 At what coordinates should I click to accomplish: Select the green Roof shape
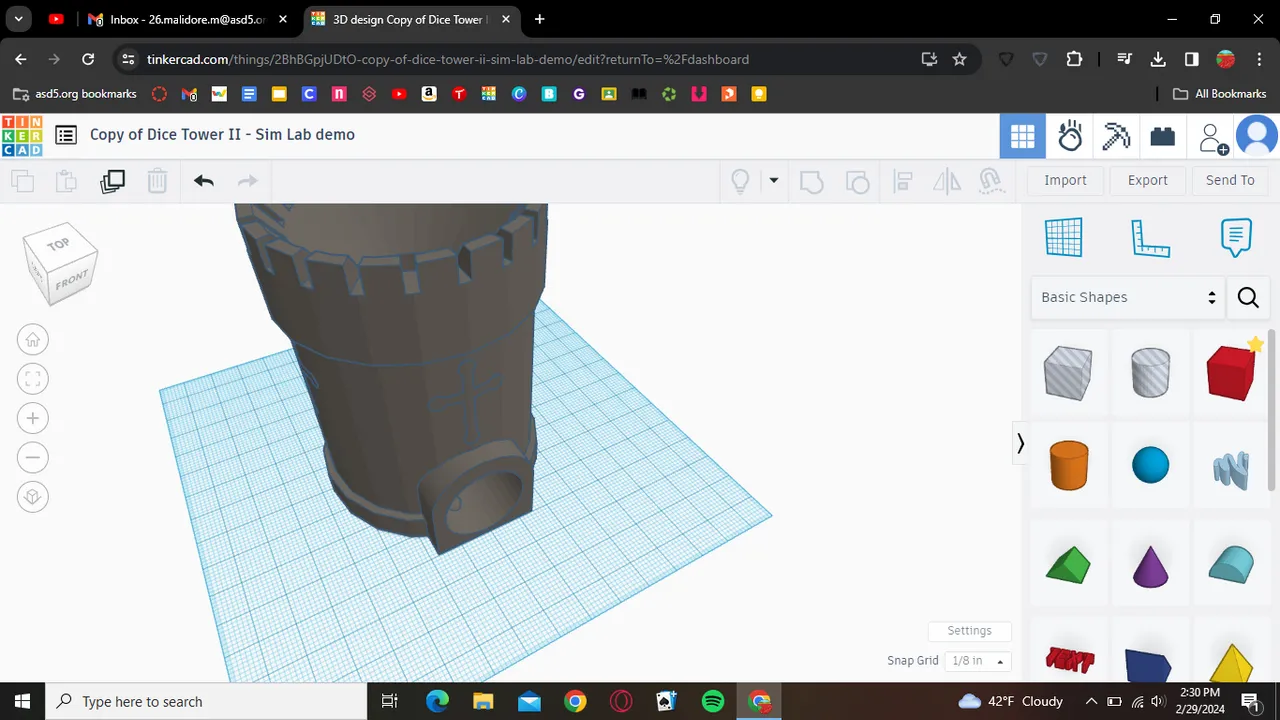click(1068, 564)
